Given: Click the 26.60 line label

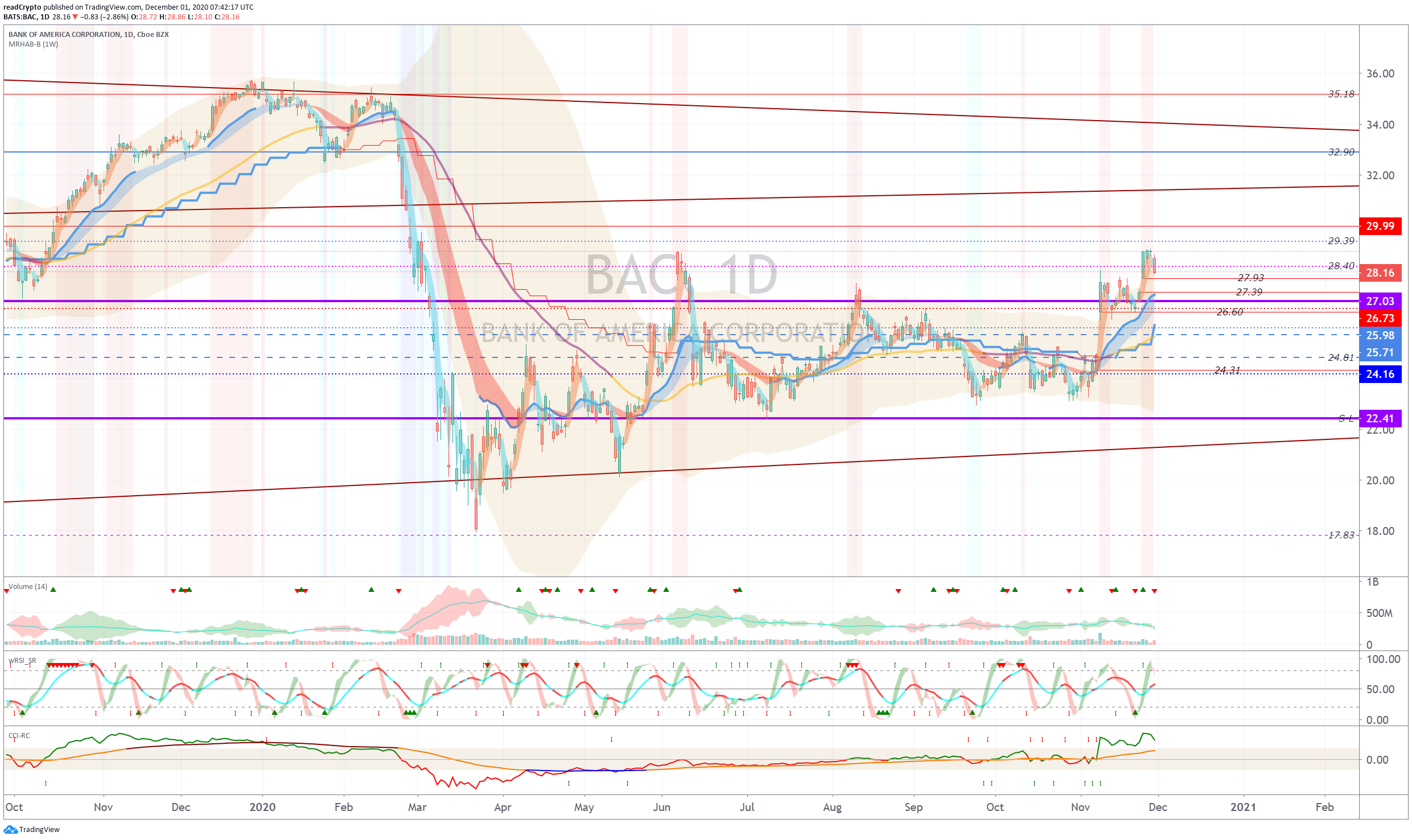Looking at the screenshot, I should click(1230, 312).
